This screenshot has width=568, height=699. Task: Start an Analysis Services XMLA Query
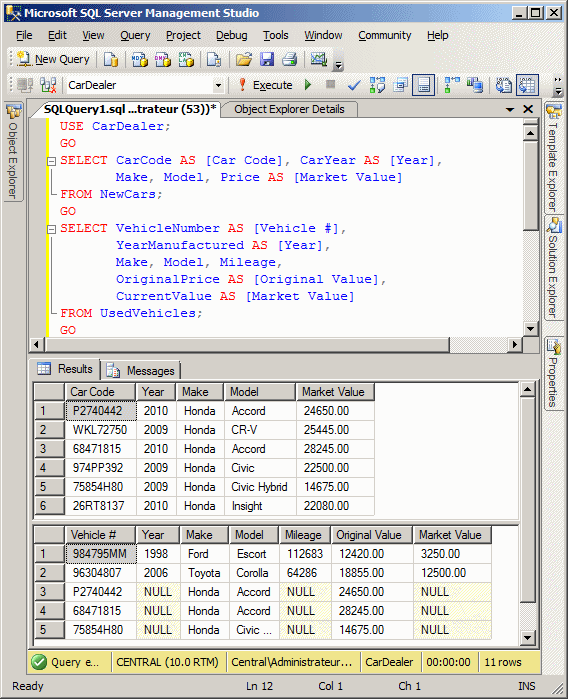(x=185, y=59)
